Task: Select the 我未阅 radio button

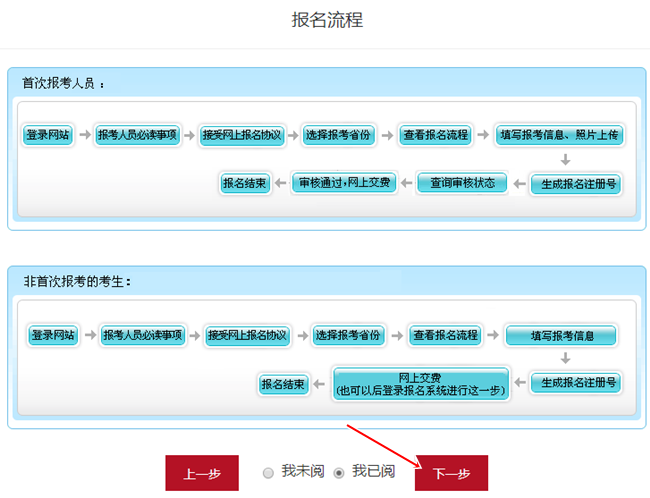Action: point(268,473)
